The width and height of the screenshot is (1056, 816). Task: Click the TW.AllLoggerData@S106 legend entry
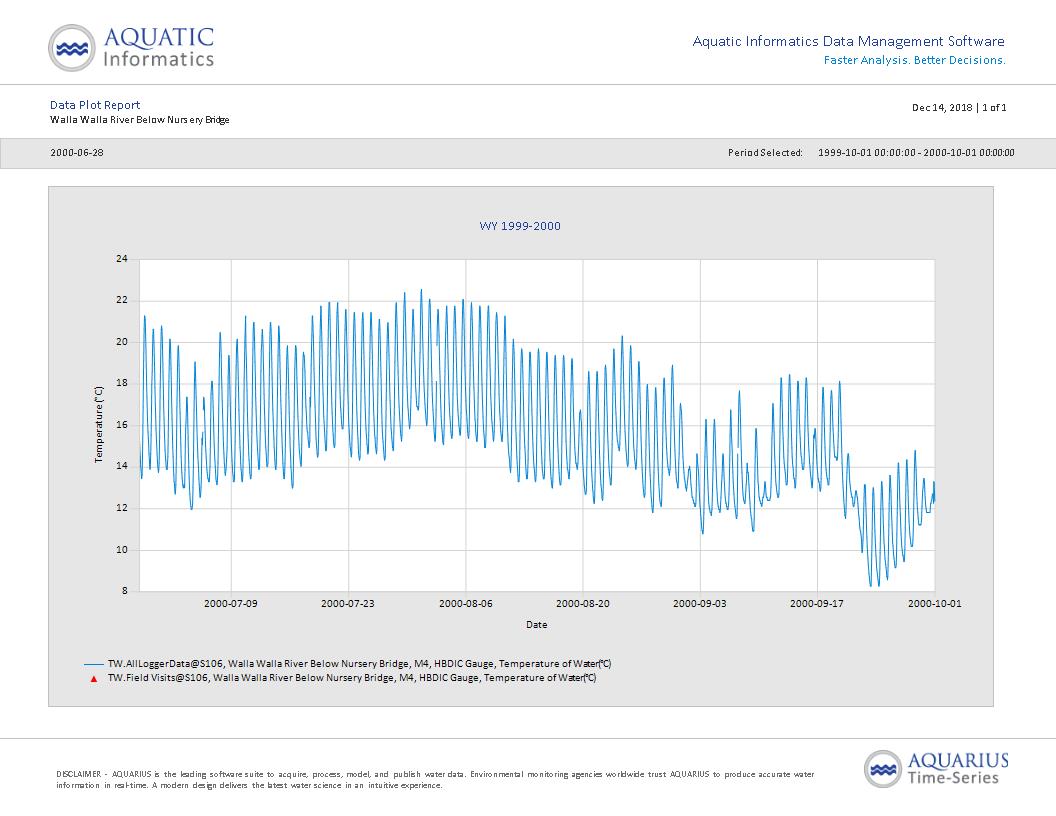(x=360, y=664)
